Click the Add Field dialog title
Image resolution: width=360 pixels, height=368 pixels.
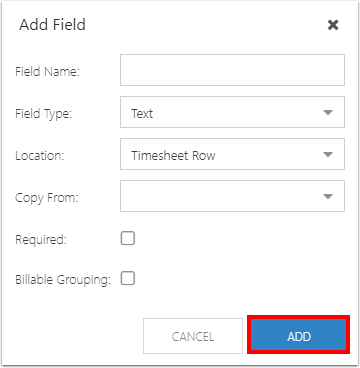(52, 25)
